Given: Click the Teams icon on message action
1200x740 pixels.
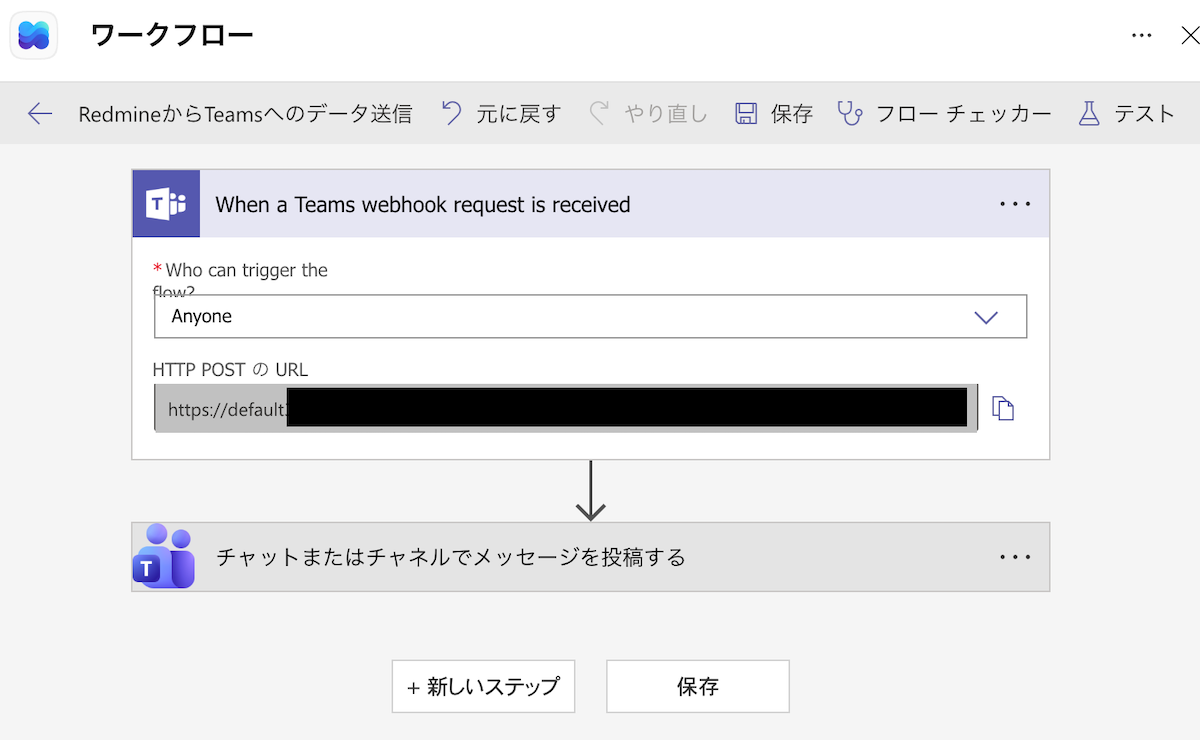Looking at the screenshot, I should tap(164, 556).
